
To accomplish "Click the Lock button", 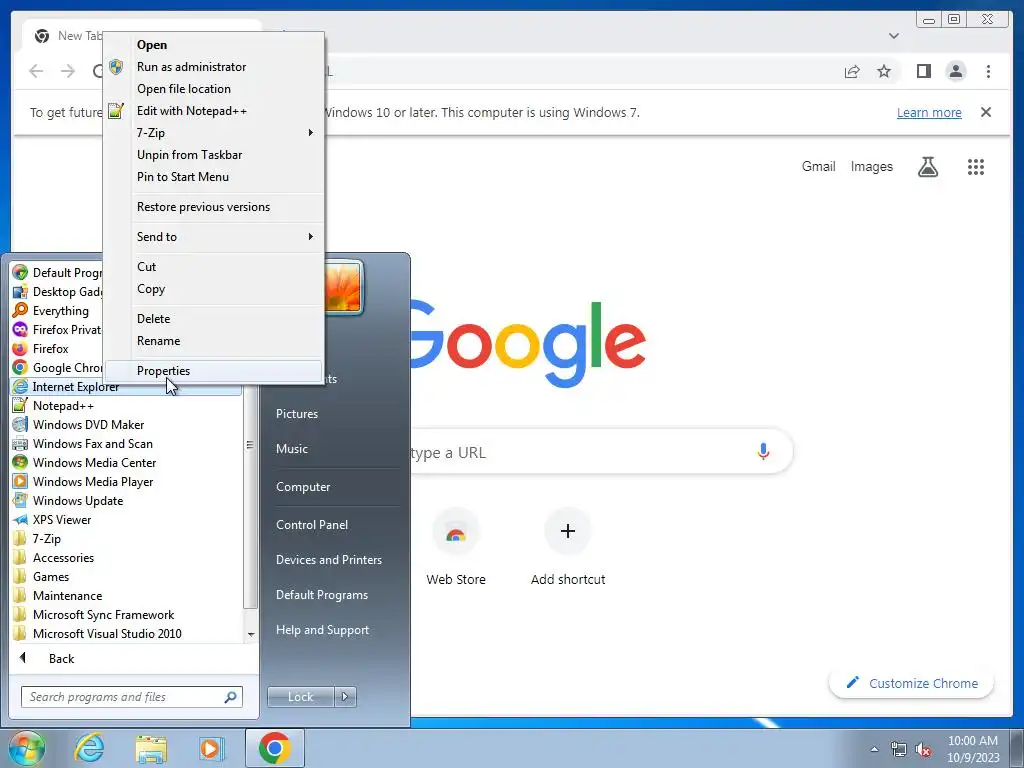I will pyautogui.click(x=300, y=697).
